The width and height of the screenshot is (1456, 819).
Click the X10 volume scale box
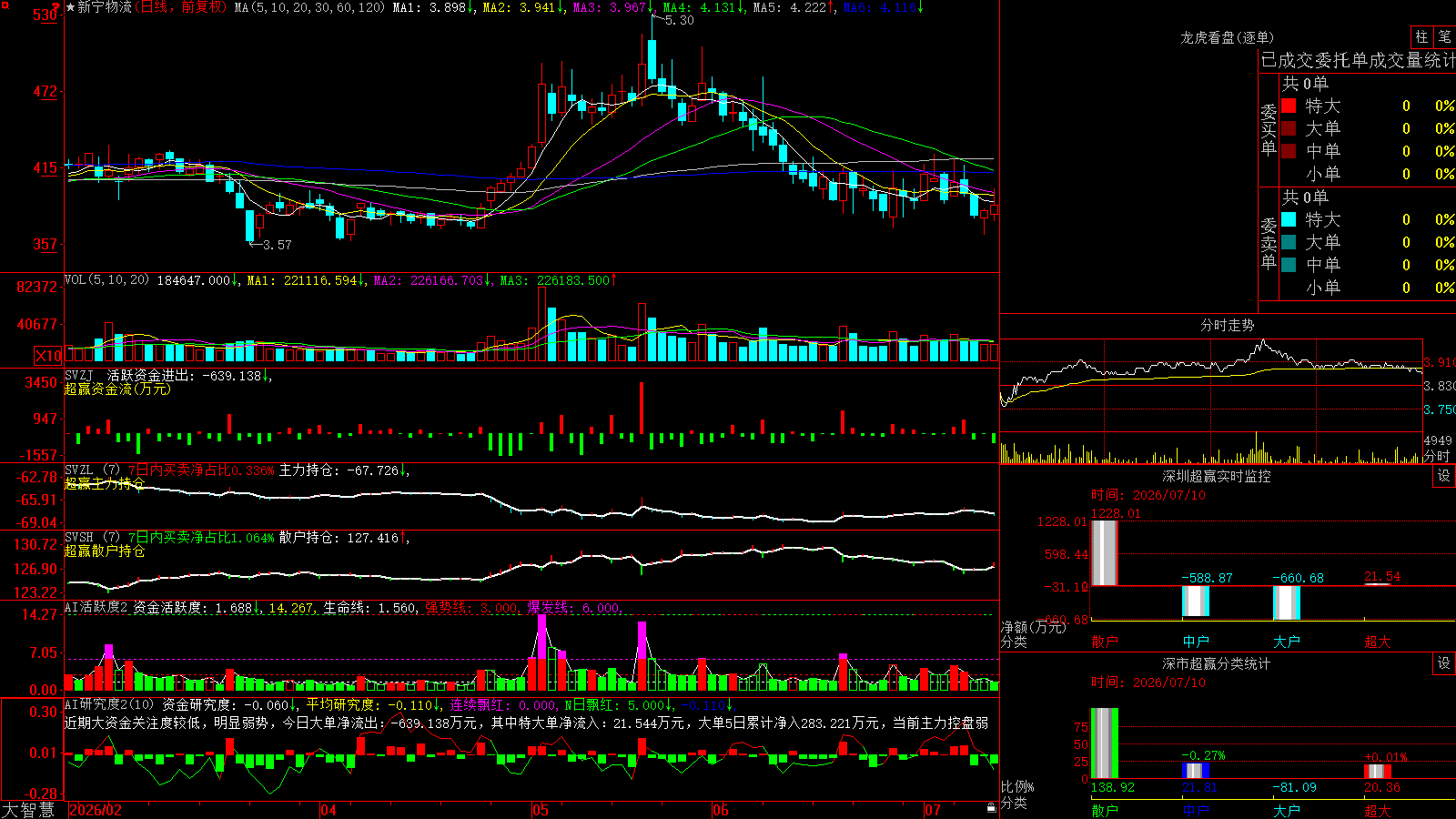click(48, 356)
